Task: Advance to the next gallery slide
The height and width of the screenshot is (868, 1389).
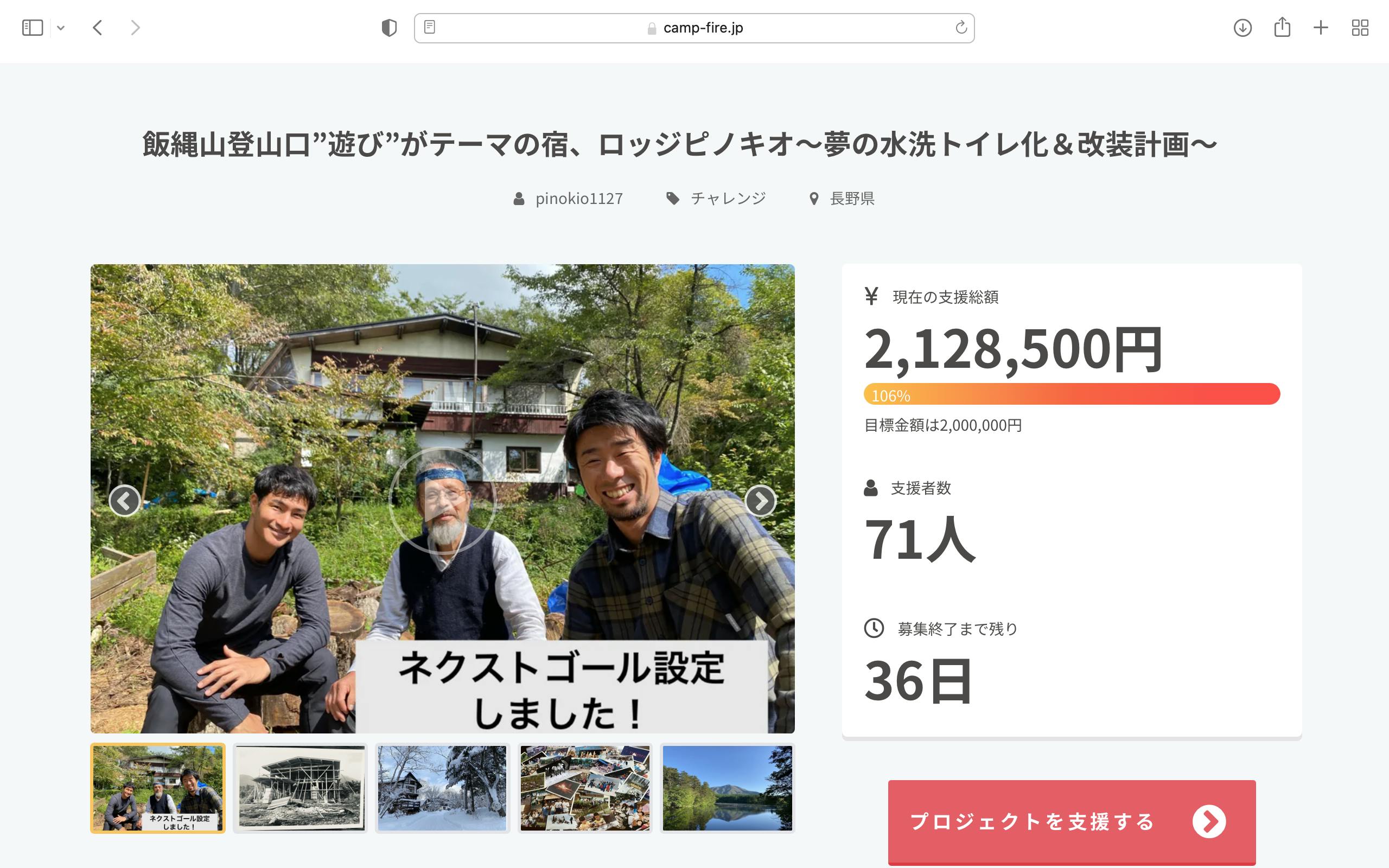Action: coord(761,501)
